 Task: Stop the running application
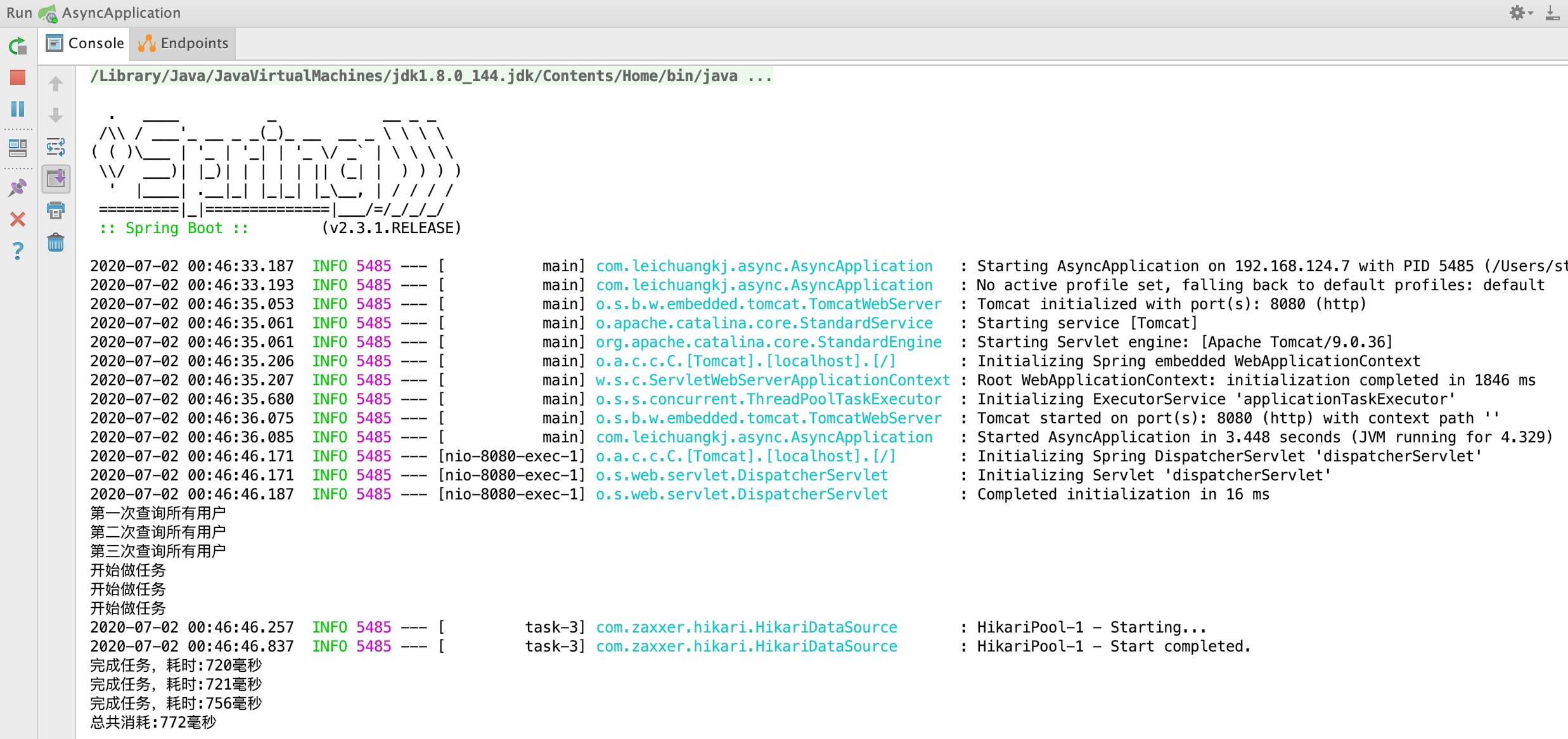point(18,77)
